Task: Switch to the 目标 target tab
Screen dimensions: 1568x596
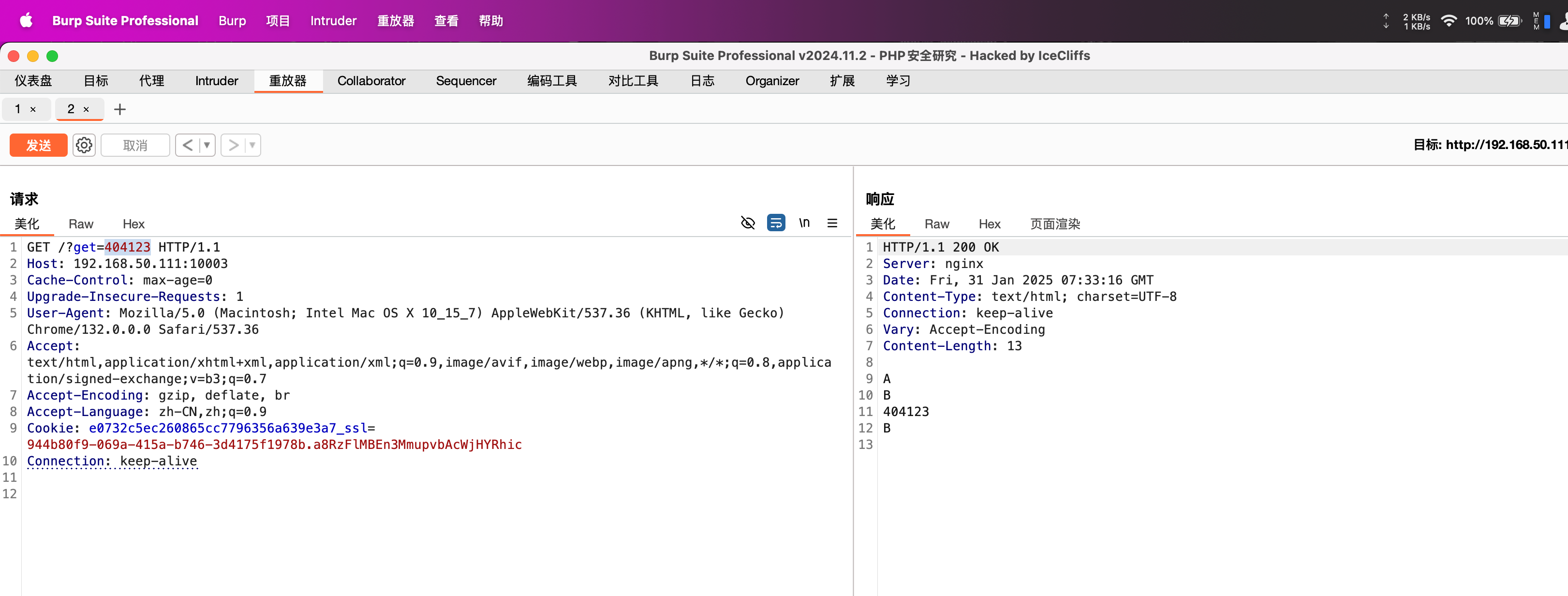Action: (x=96, y=81)
